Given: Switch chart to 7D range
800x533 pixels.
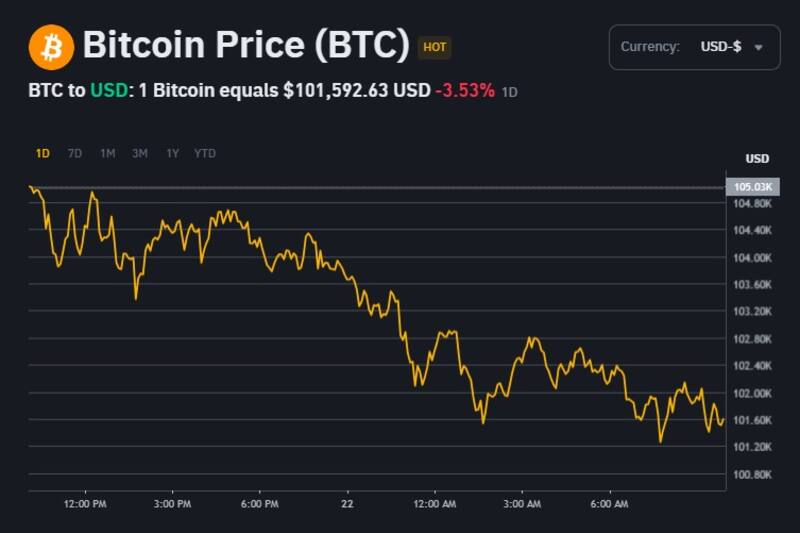Looking at the screenshot, I should point(75,153).
